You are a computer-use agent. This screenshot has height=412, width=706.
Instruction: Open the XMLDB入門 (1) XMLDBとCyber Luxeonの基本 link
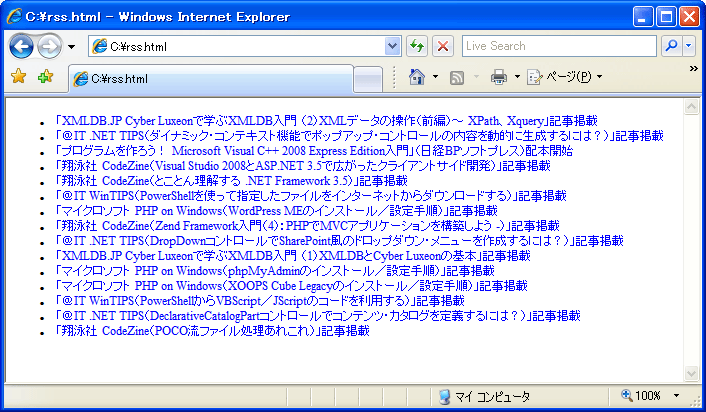click(292, 256)
